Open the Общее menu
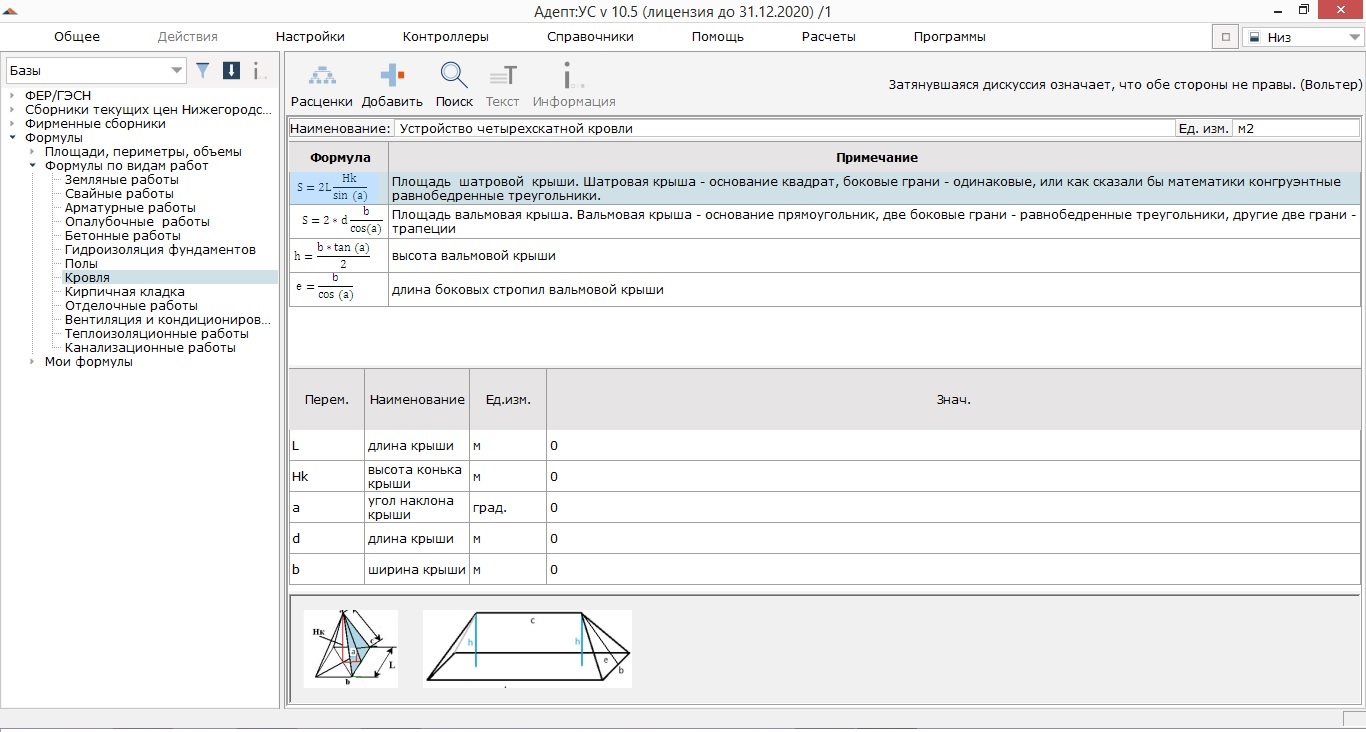Viewport: 1366px width, 732px height. pyautogui.click(x=77, y=37)
